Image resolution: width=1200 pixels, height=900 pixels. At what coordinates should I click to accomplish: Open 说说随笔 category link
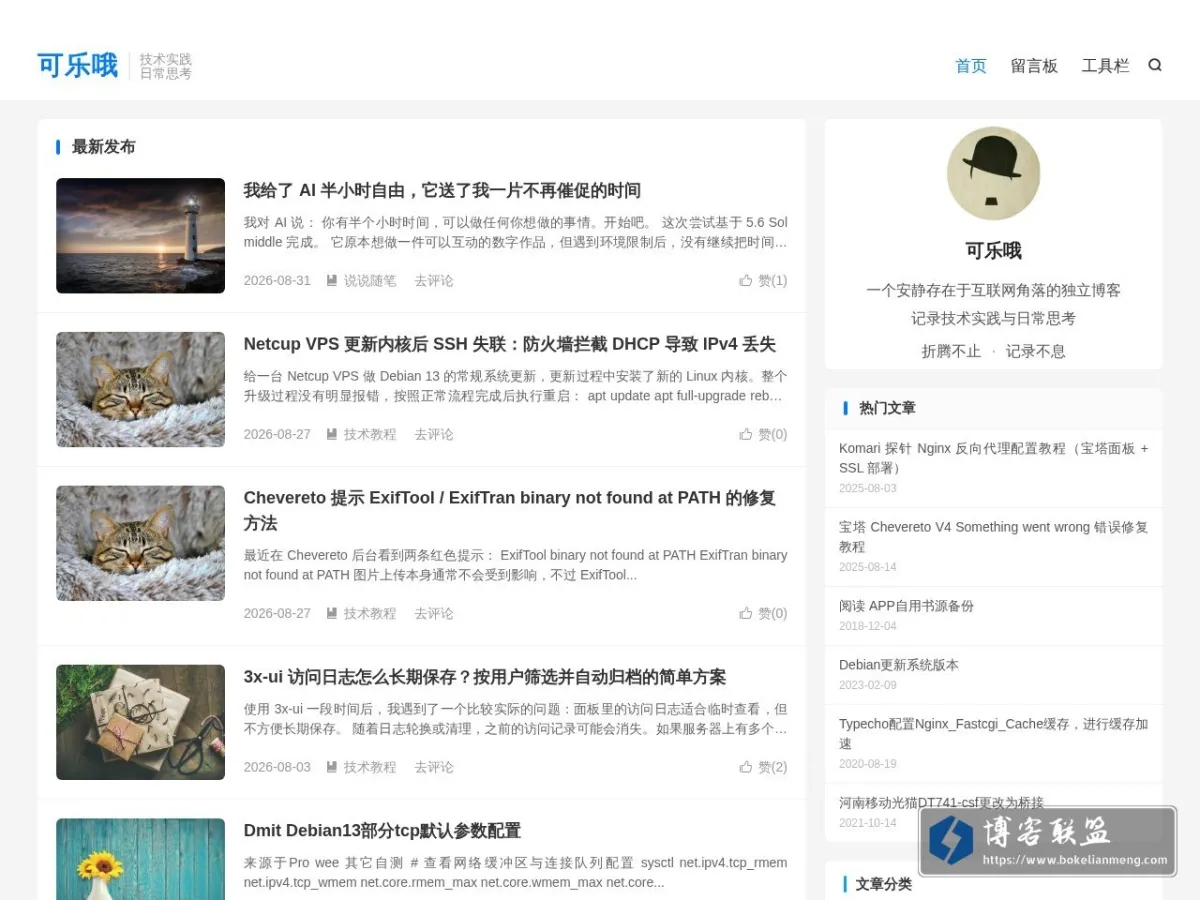click(x=370, y=281)
